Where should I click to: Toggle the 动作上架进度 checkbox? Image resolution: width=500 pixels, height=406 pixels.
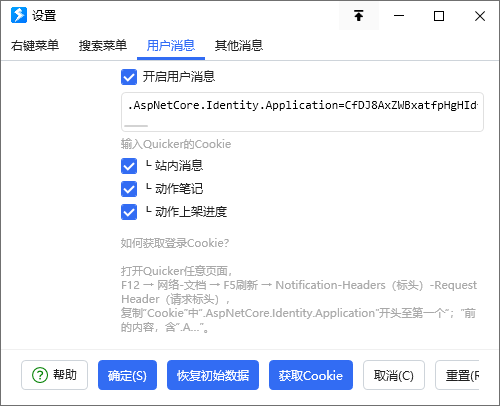(129, 212)
